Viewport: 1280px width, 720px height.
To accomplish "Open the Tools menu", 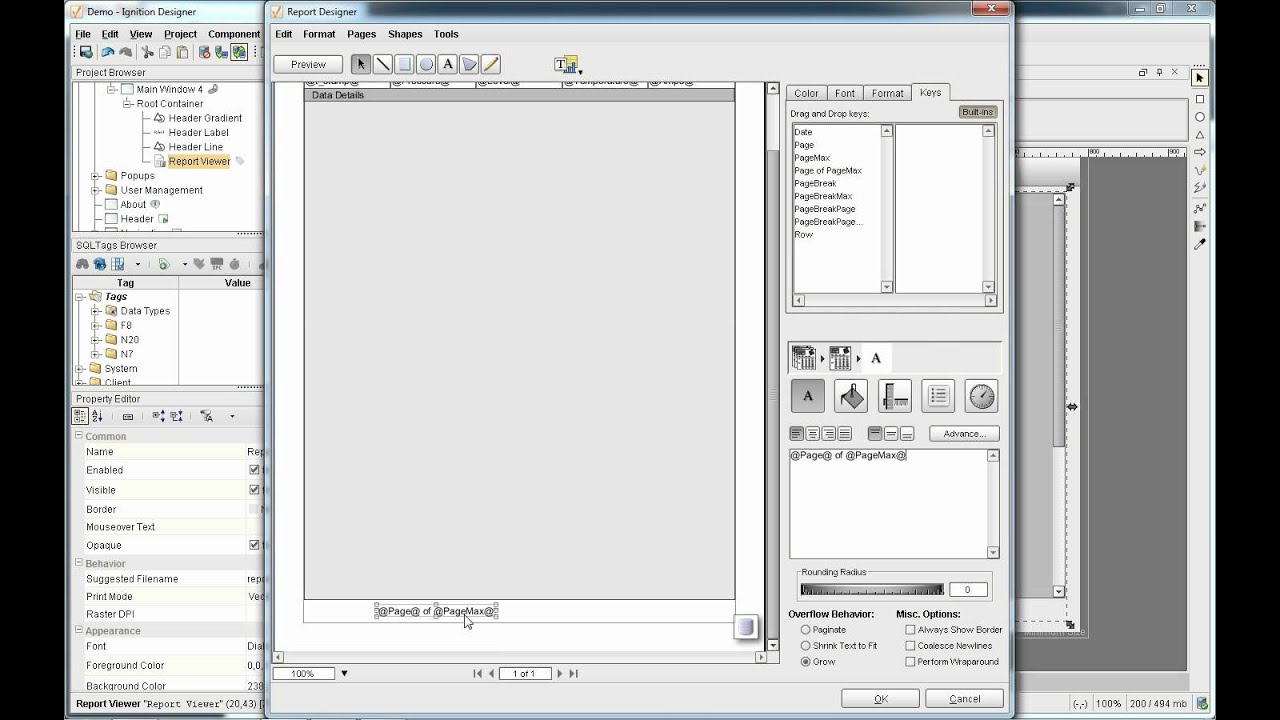I will pyautogui.click(x=446, y=34).
